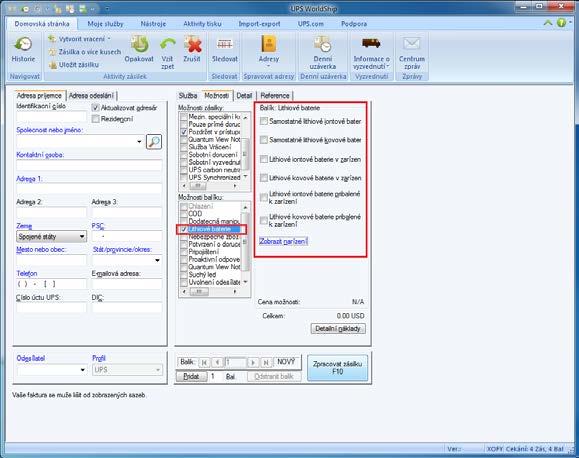This screenshot has width=579, height=458.
Task: Open Společnost nebo jméno dropdown
Action: coord(139,141)
